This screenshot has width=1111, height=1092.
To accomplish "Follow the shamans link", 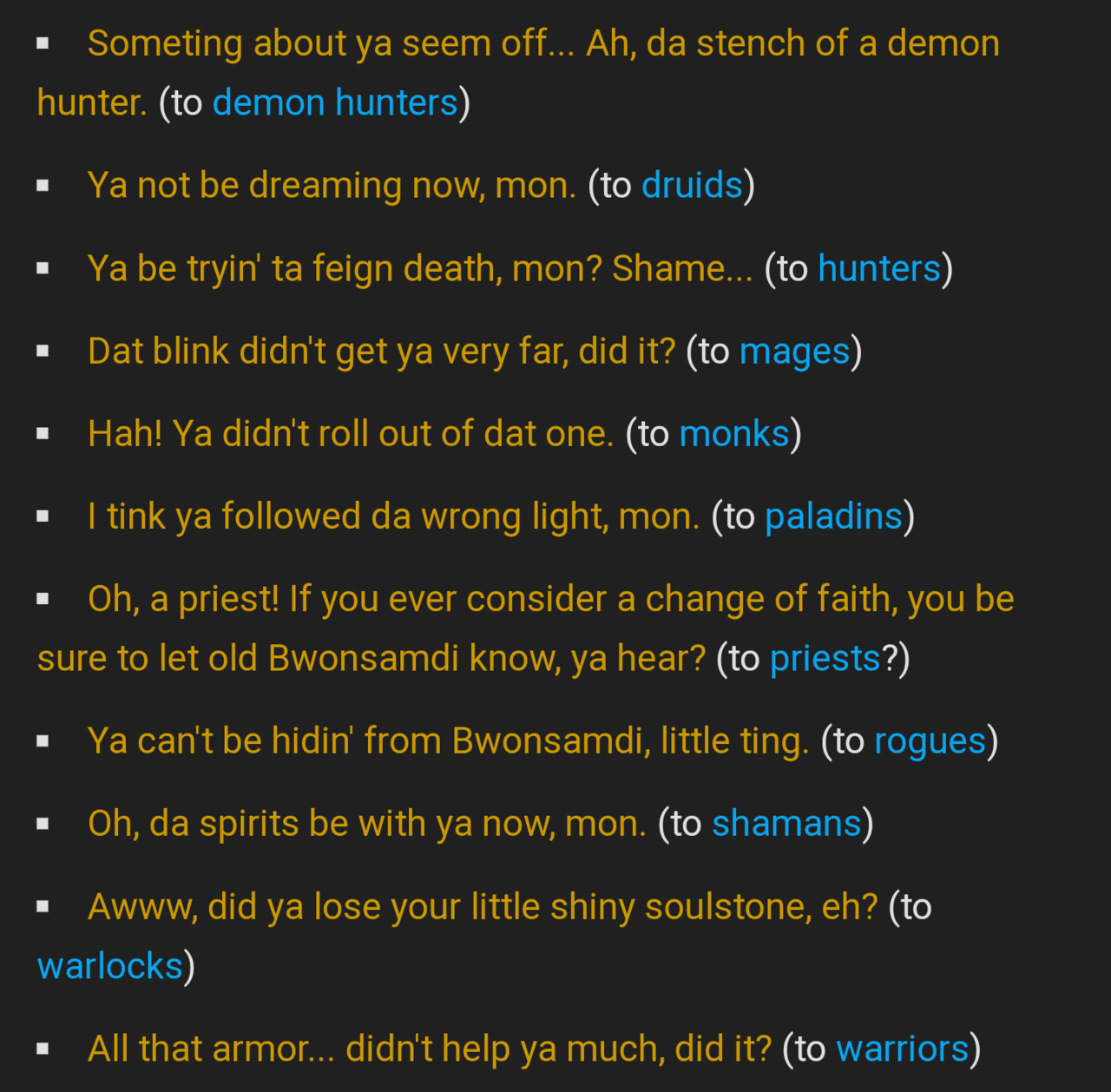I will coord(786,824).
